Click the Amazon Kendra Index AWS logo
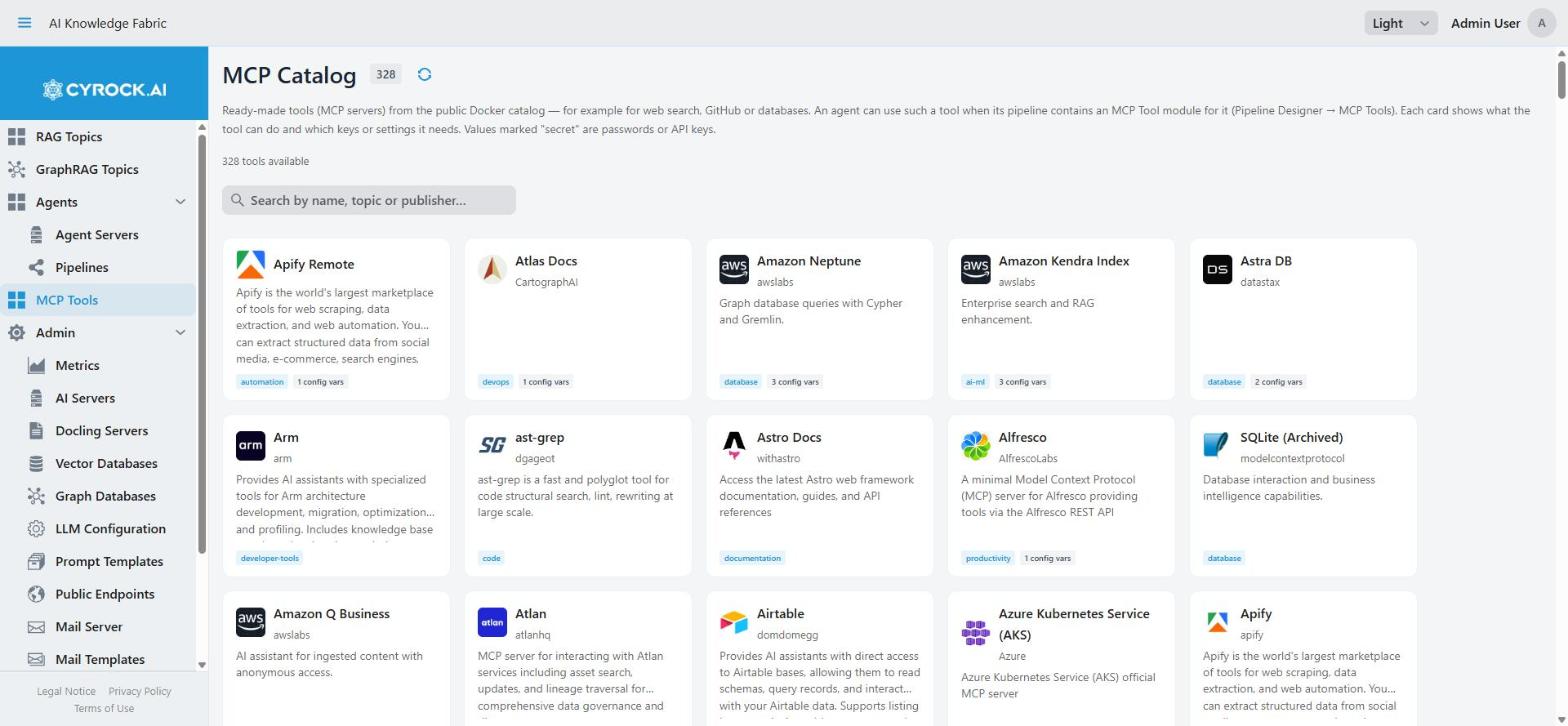This screenshot has height=726, width=1568. 976,269
